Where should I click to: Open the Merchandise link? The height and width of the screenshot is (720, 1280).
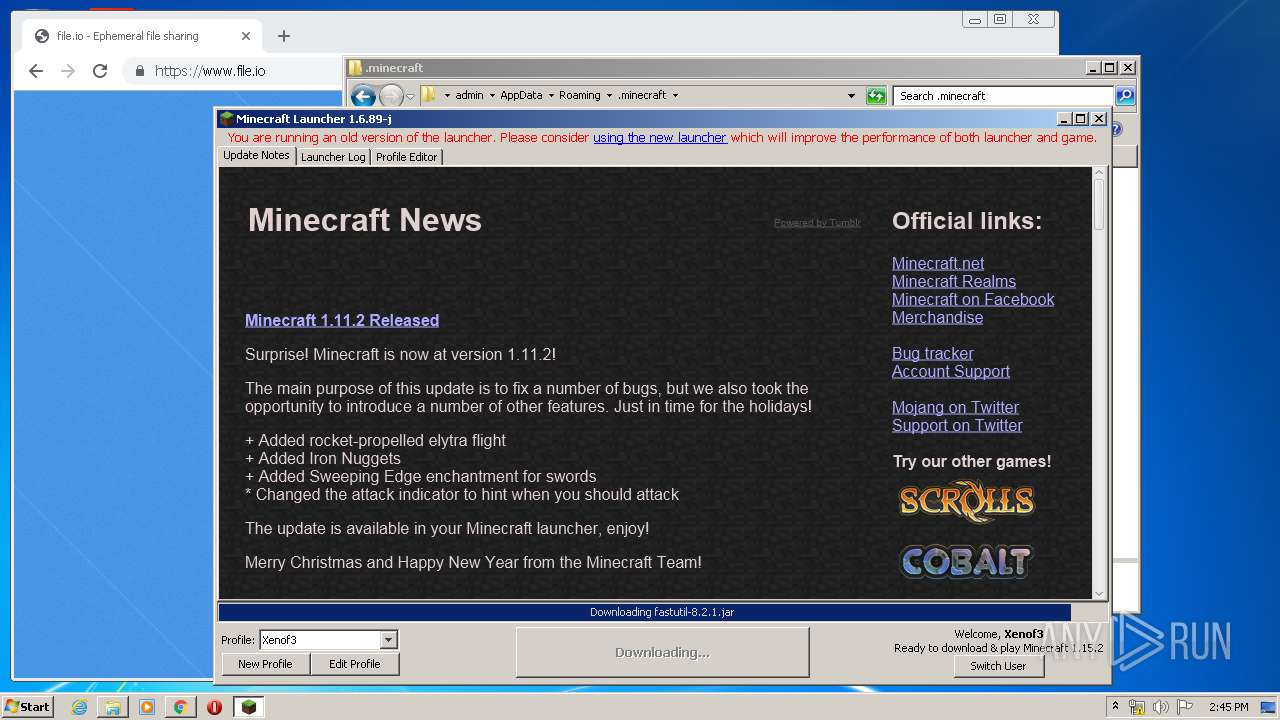pos(937,317)
